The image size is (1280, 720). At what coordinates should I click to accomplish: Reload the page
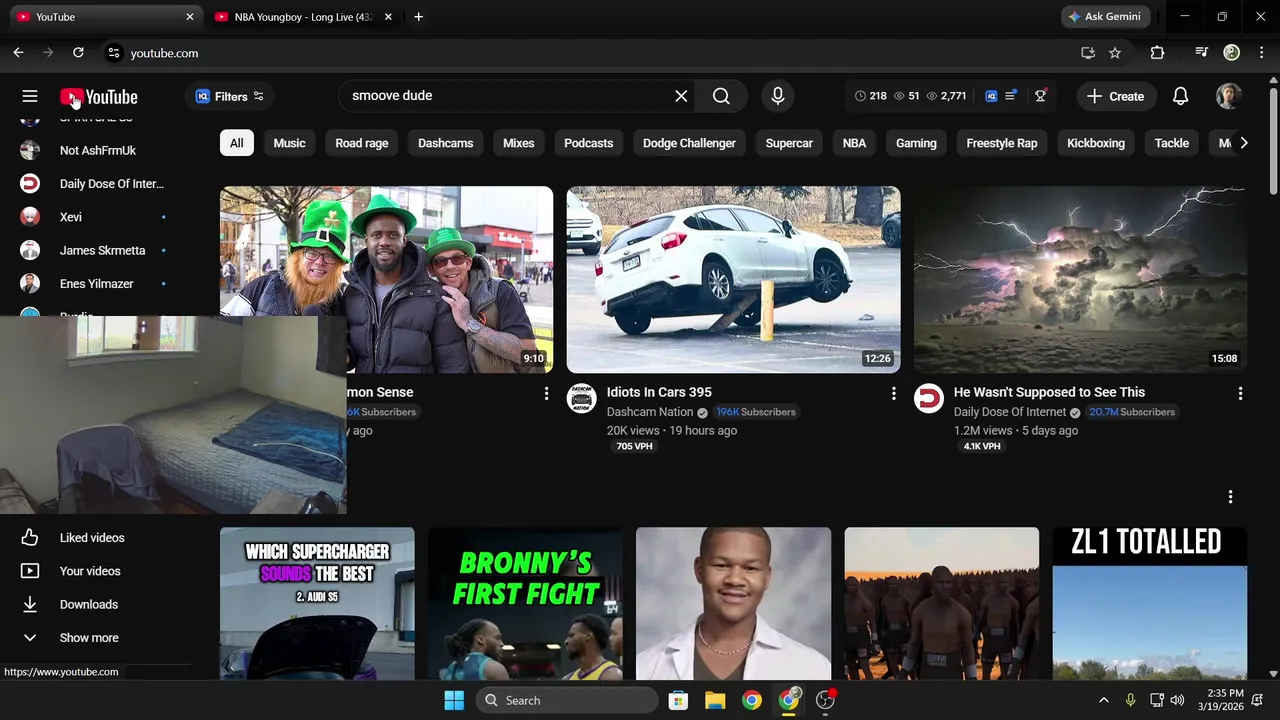click(78, 53)
